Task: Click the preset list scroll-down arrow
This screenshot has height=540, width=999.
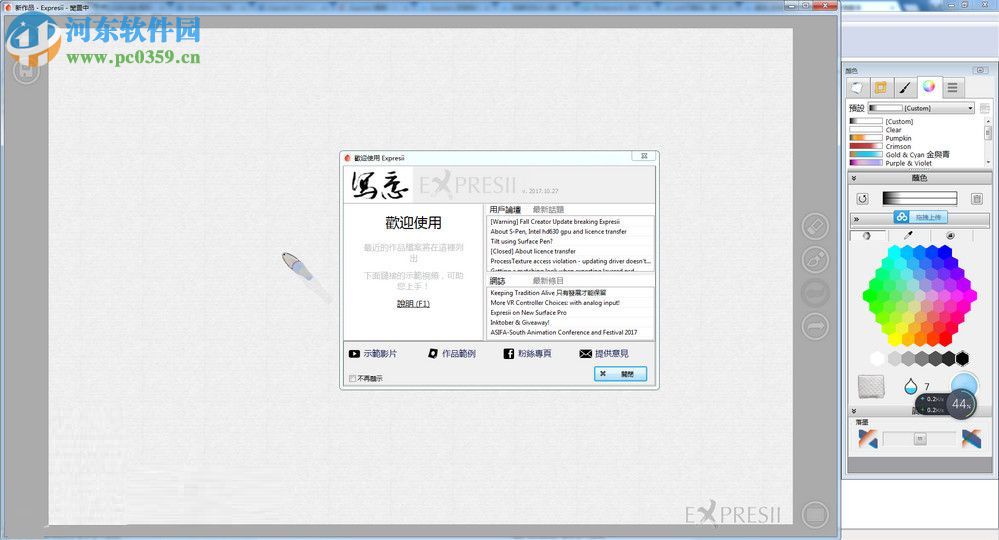Action: pos(988,163)
